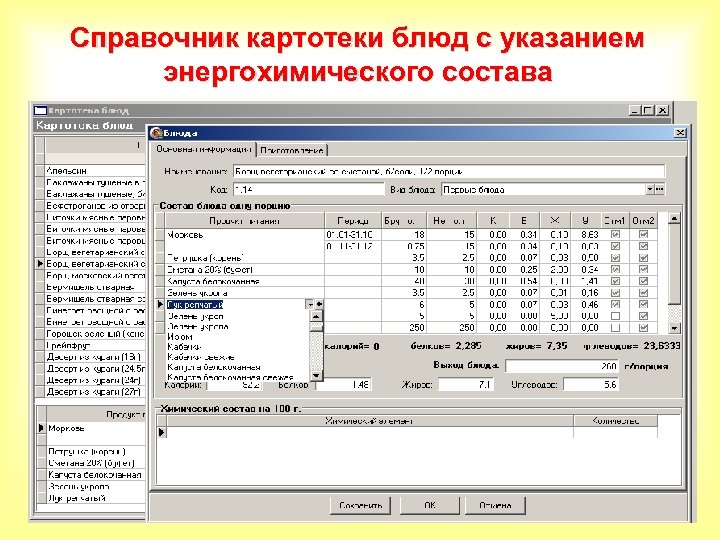Click the OK button
The height and width of the screenshot is (540, 720).
[430, 505]
